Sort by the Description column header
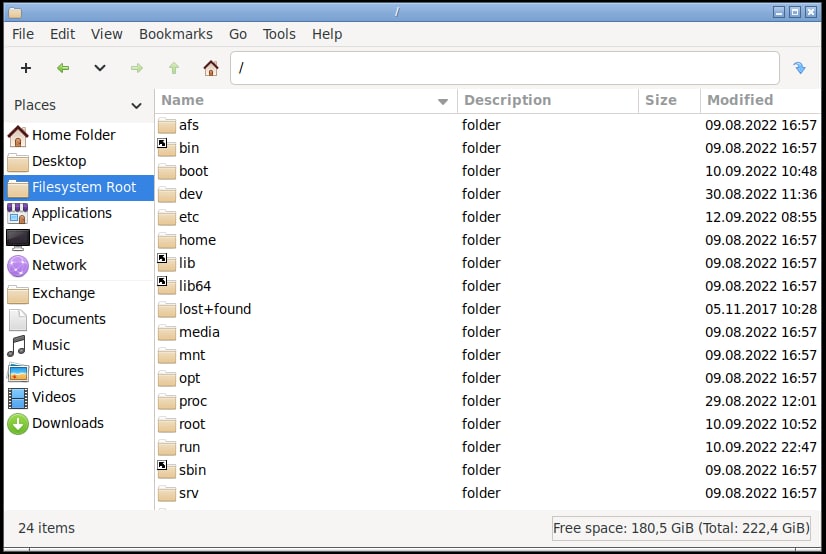826x554 pixels. (x=548, y=100)
